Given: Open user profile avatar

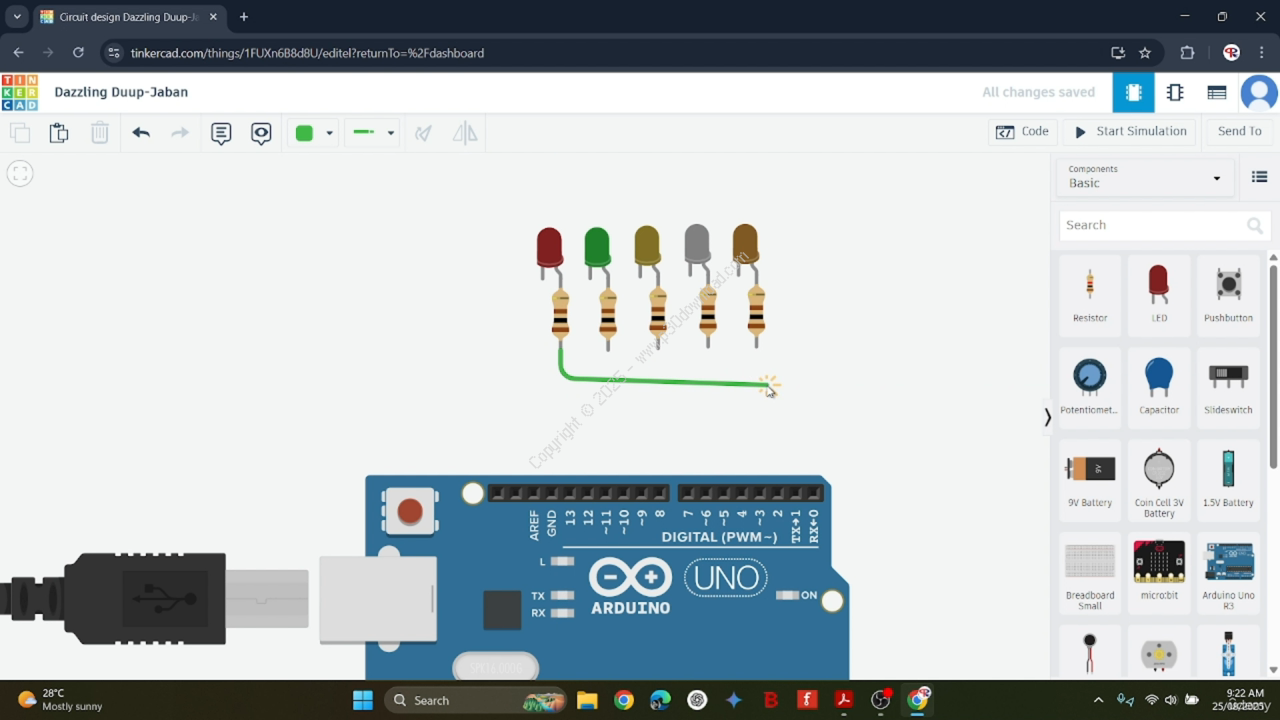Looking at the screenshot, I should [x=1259, y=92].
